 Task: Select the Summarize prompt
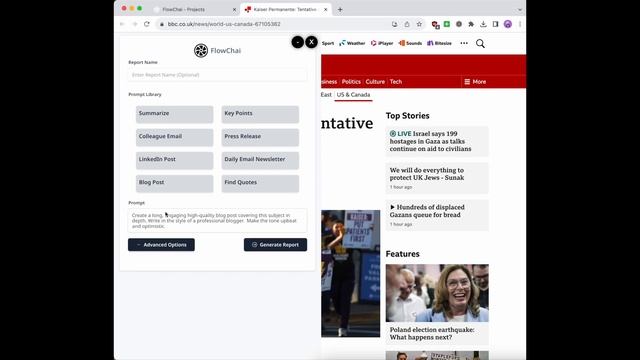coord(174,114)
